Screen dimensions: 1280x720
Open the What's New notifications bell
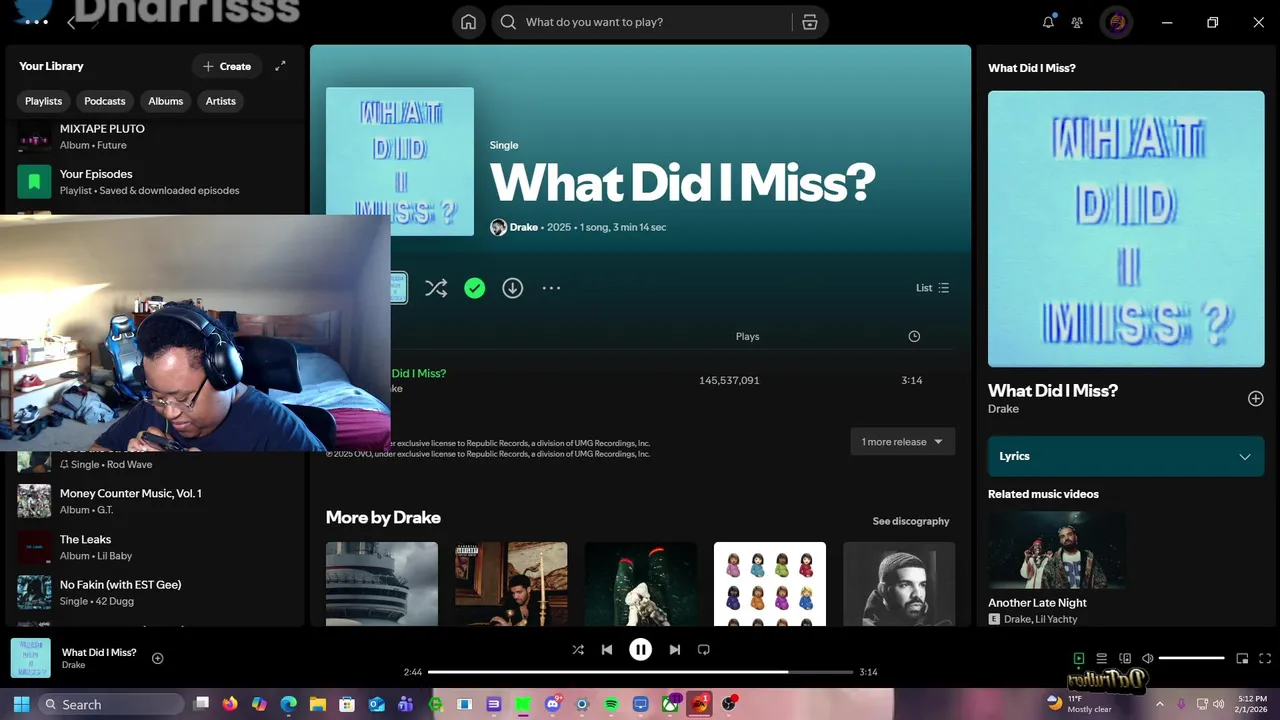(x=1048, y=22)
